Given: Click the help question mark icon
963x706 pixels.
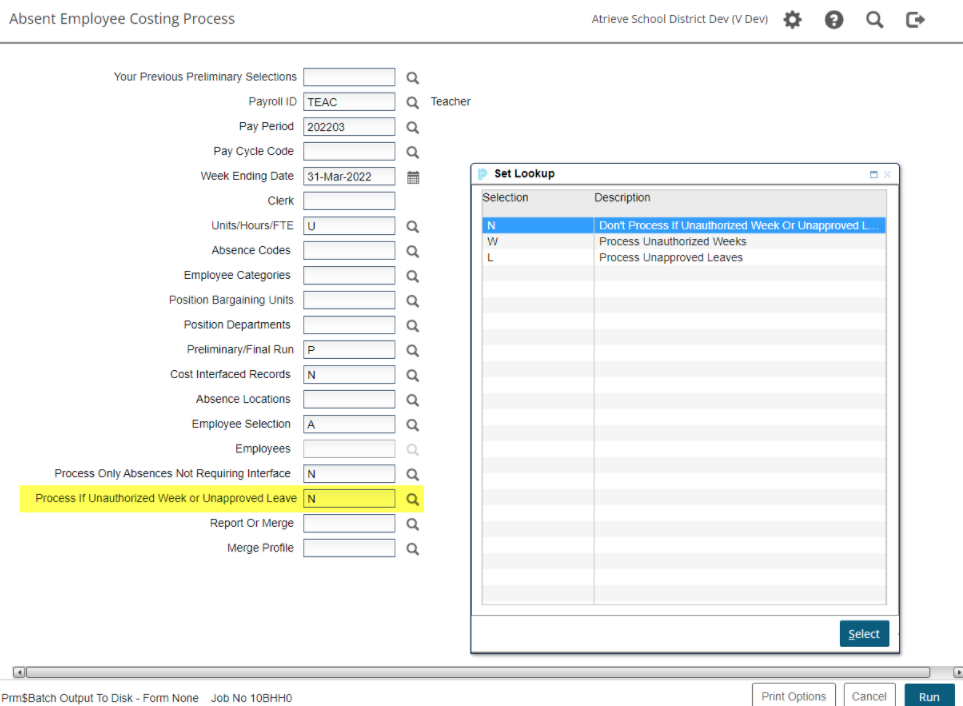Looking at the screenshot, I should click(x=833, y=20).
